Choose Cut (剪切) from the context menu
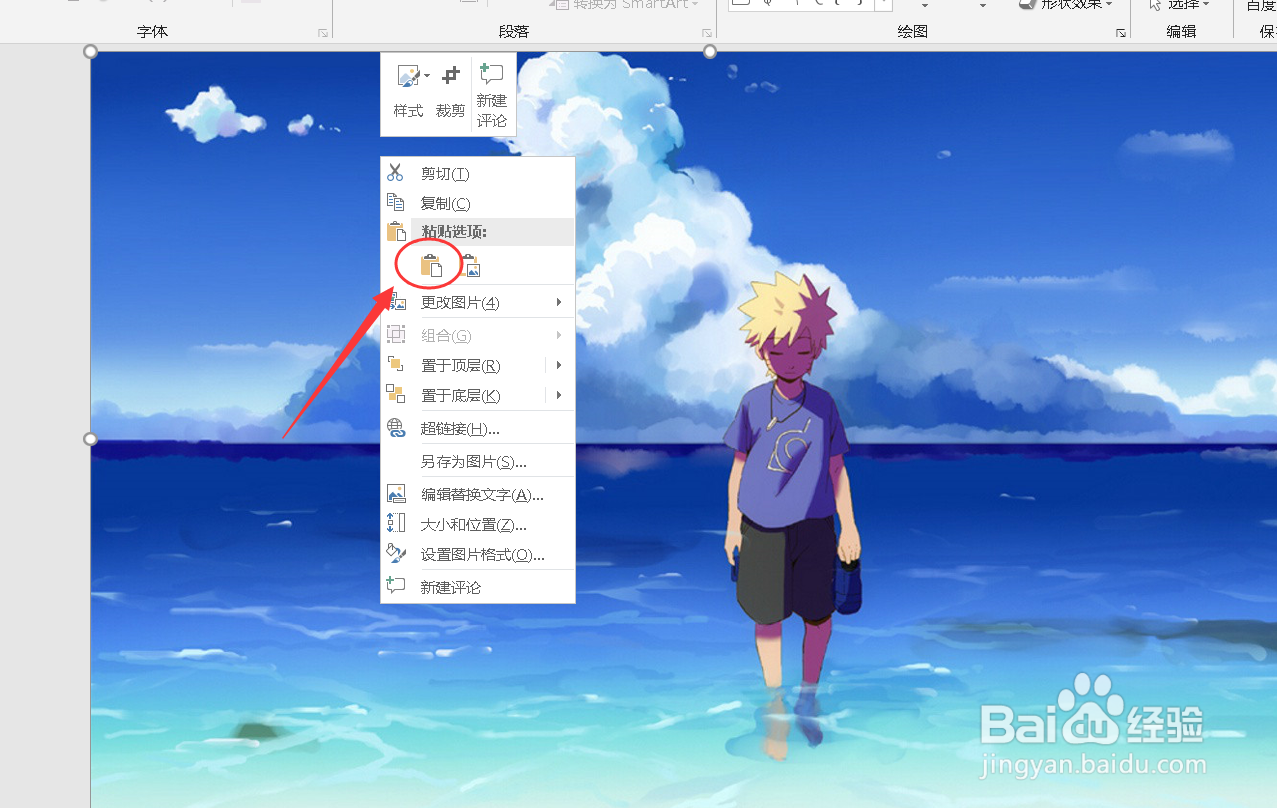 click(477, 174)
